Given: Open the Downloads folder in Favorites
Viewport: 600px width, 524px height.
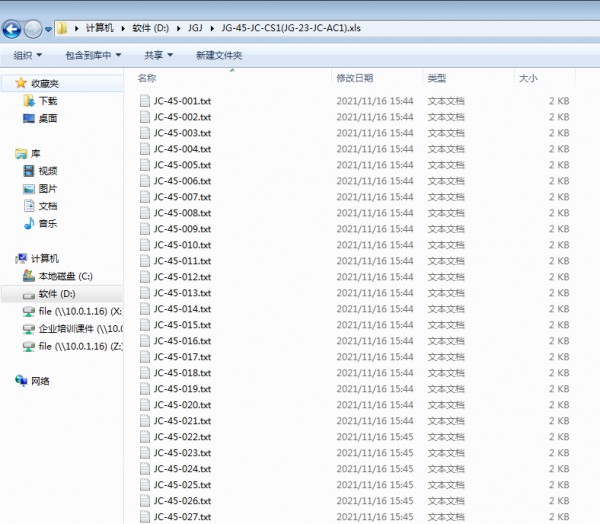Looking at the screenshot, I should [x=47, y=101].
